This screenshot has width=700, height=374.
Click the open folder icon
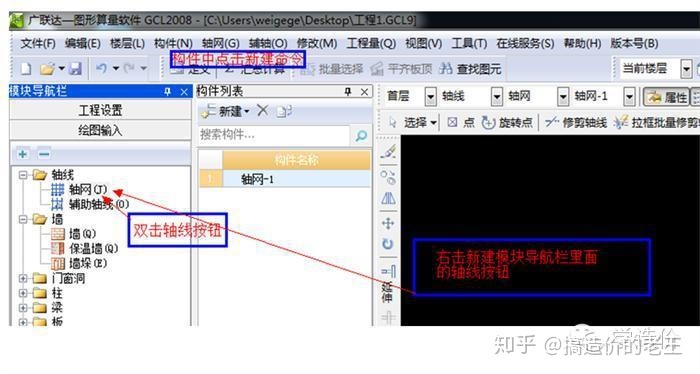pos(47,69)
